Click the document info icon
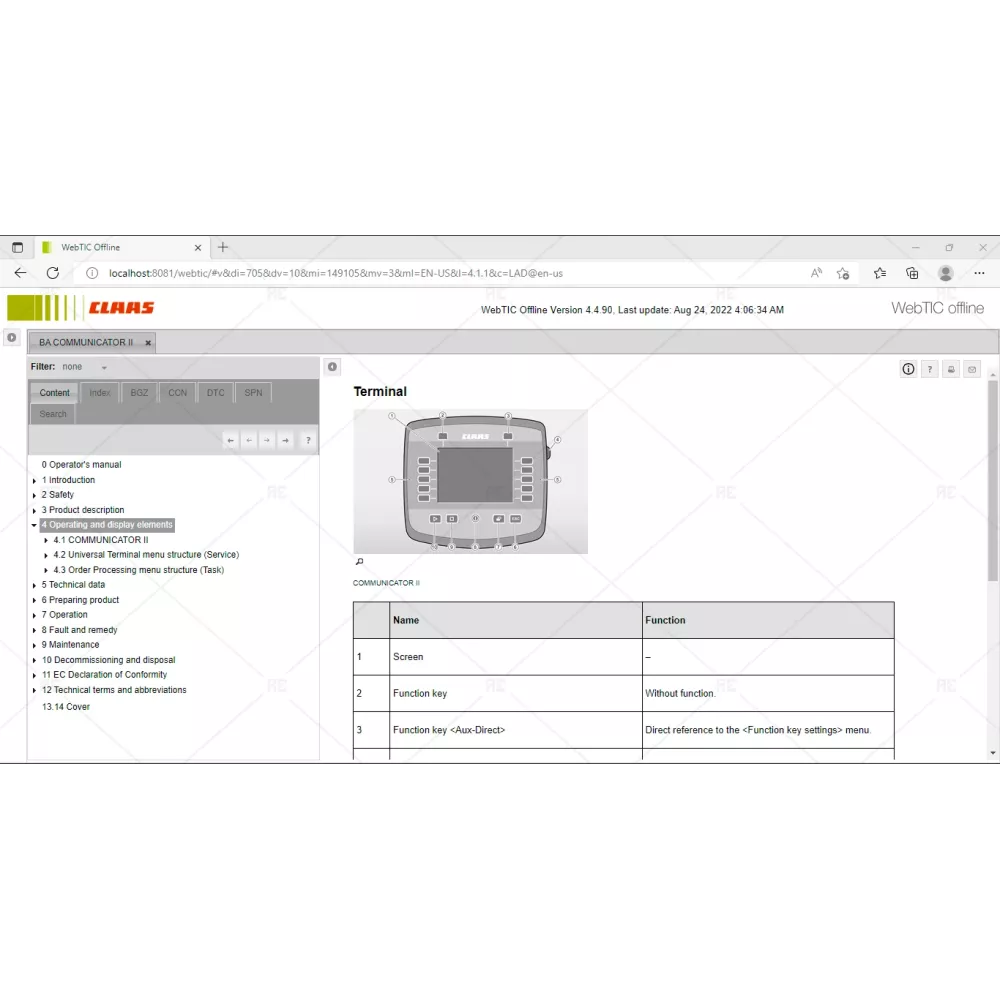This screenshot has height=1000, width=1000. [908, 369]
